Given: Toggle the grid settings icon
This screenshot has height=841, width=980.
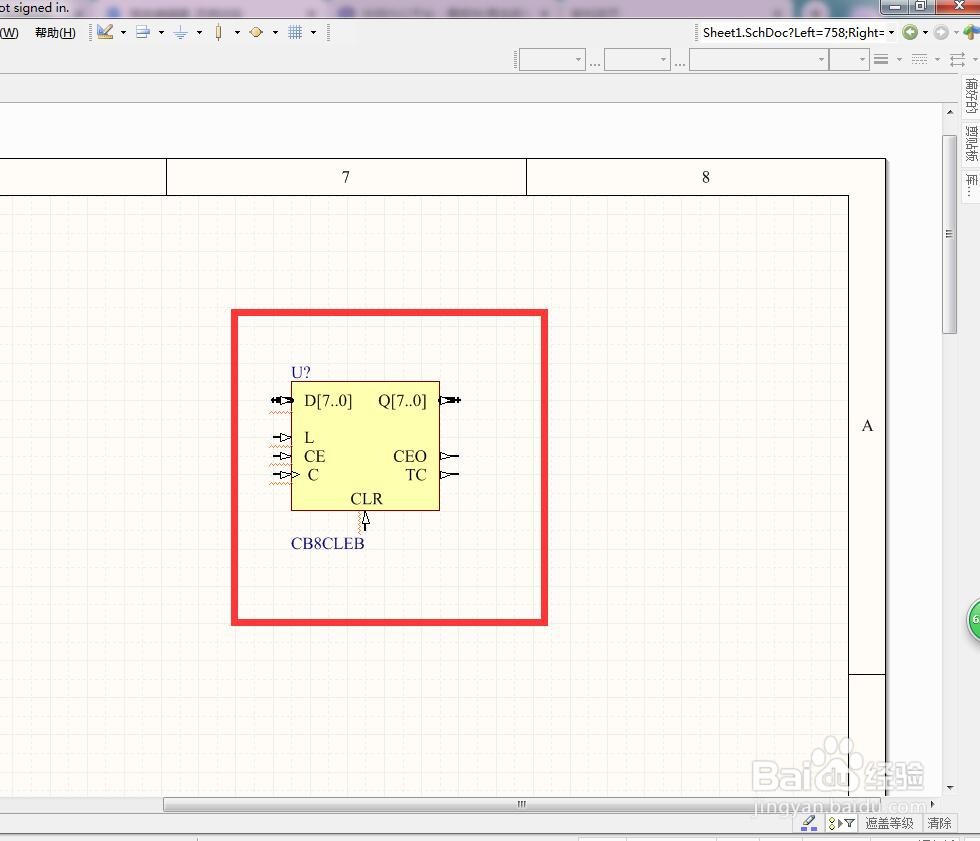Looking at the screenshot, I should pyautogui.click(x=295, y=32).
